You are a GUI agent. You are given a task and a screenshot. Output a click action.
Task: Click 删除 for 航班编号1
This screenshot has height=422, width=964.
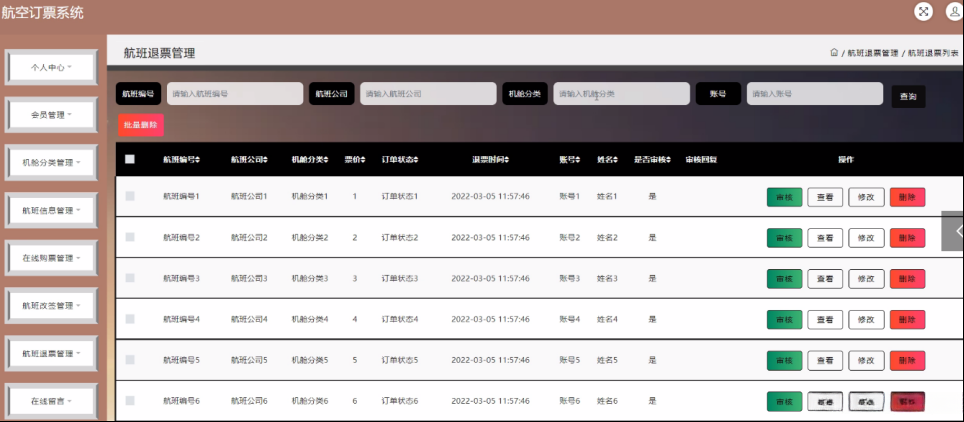907,197
